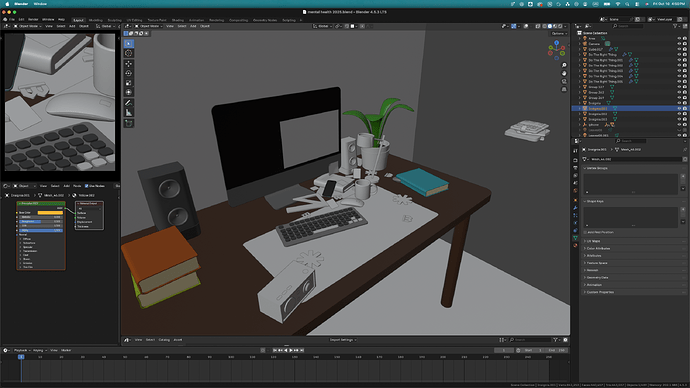The height and width of the screenshot is (388, 690).
Task: Open the Output properties tab icon
Action: [575, 168]
